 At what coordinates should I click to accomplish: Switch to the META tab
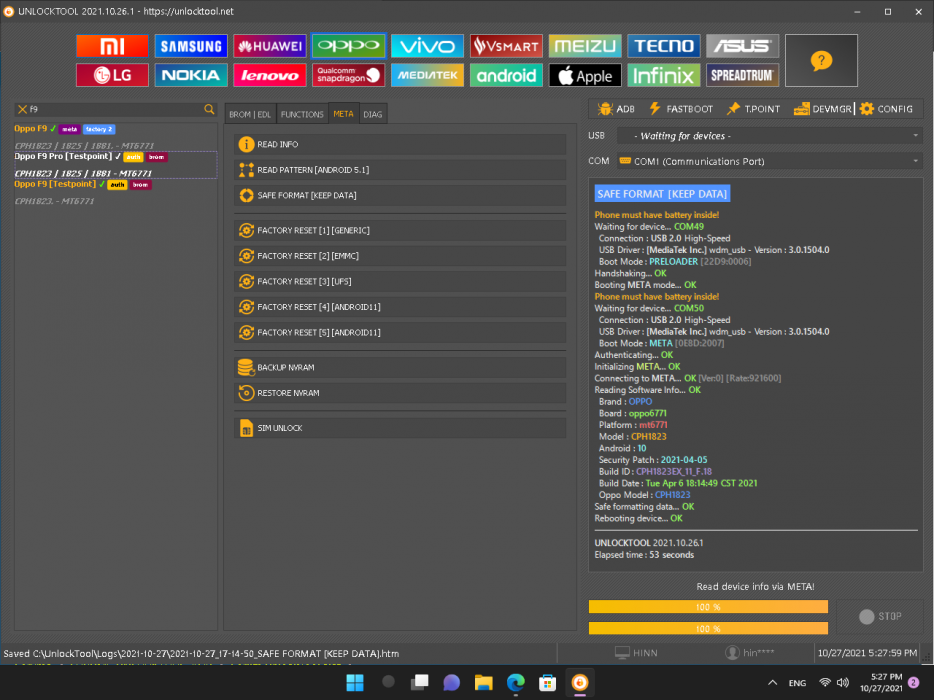[x=343, y=114]
